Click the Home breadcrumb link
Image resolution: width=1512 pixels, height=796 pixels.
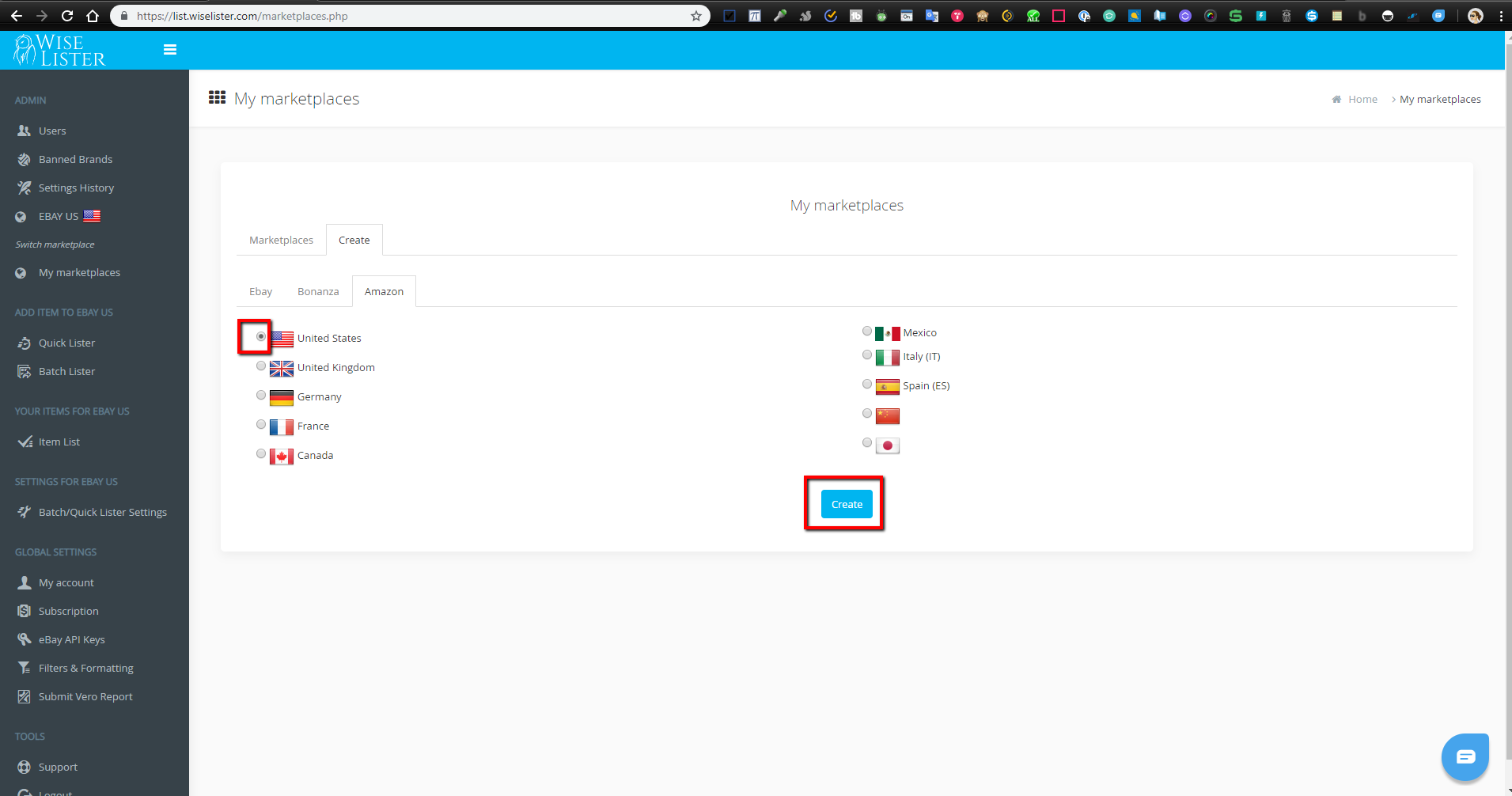1362,99
